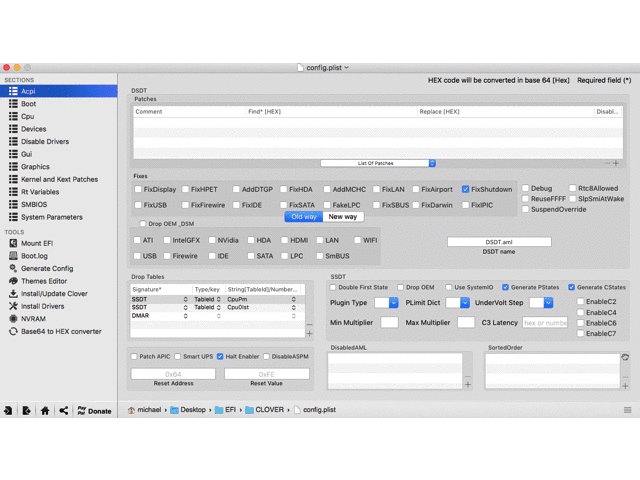Add a SortedOrder entry with plus icon
This screenshot has width=640, height=480.
625,386
